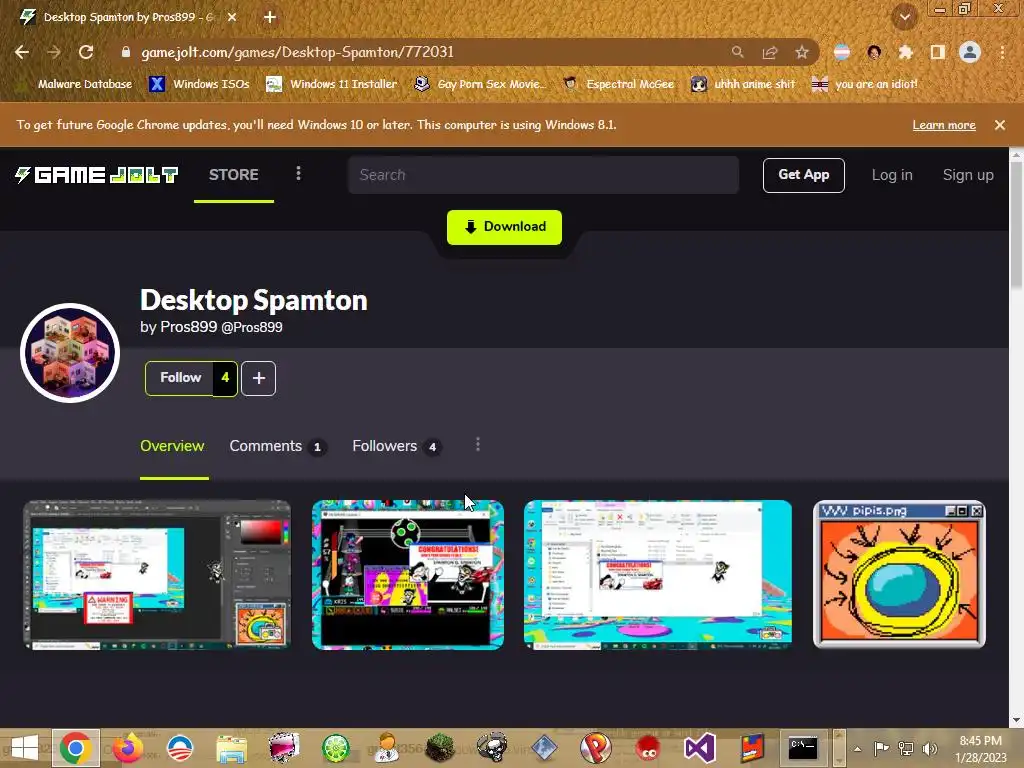
Task: Click the follower count badge 4
Action: click(225, 378)
